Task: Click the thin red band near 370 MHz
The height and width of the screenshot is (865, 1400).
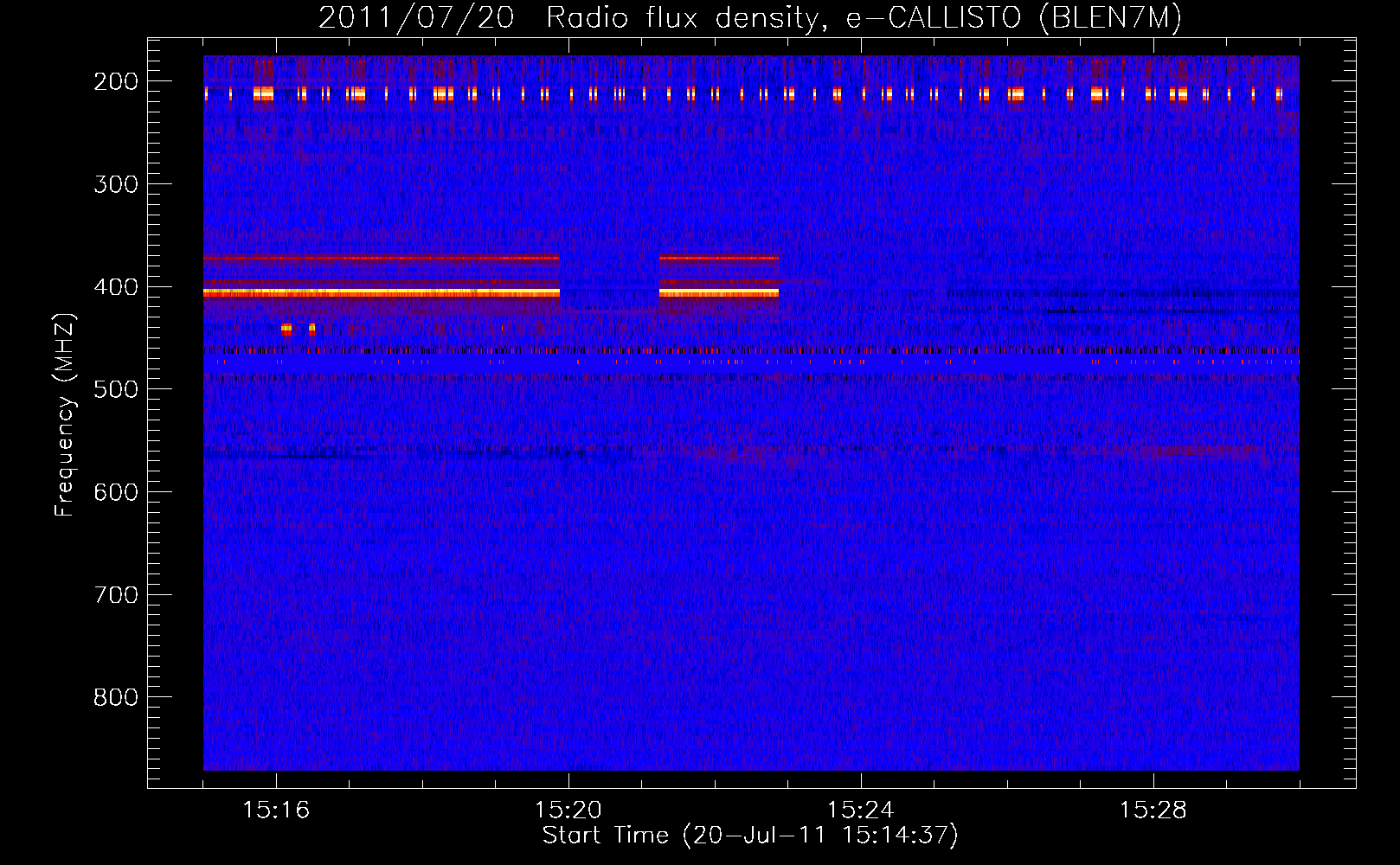Action: click(382, 258)
